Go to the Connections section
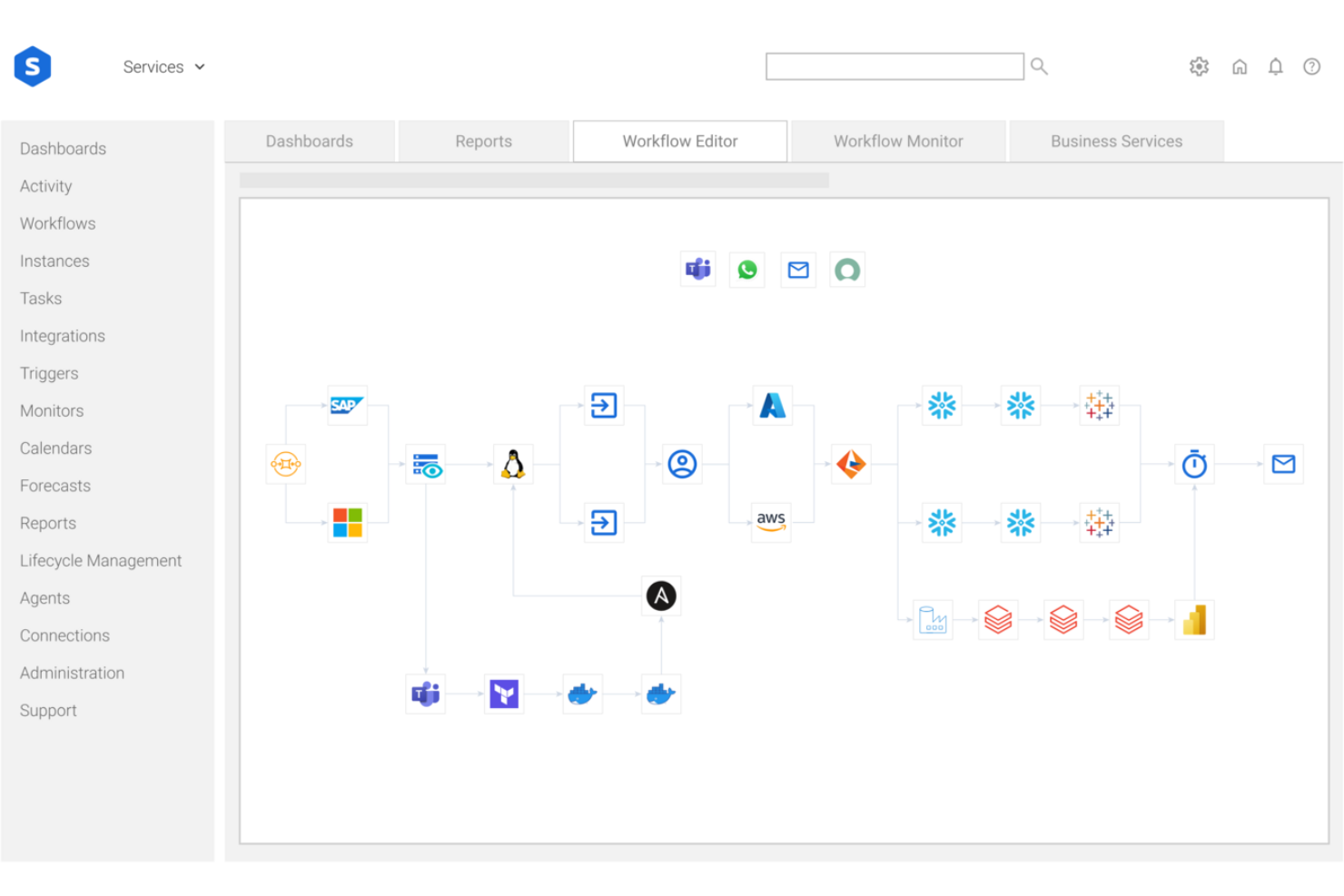The width and height of the screenshot is (1344, 896). coord(64,635)
